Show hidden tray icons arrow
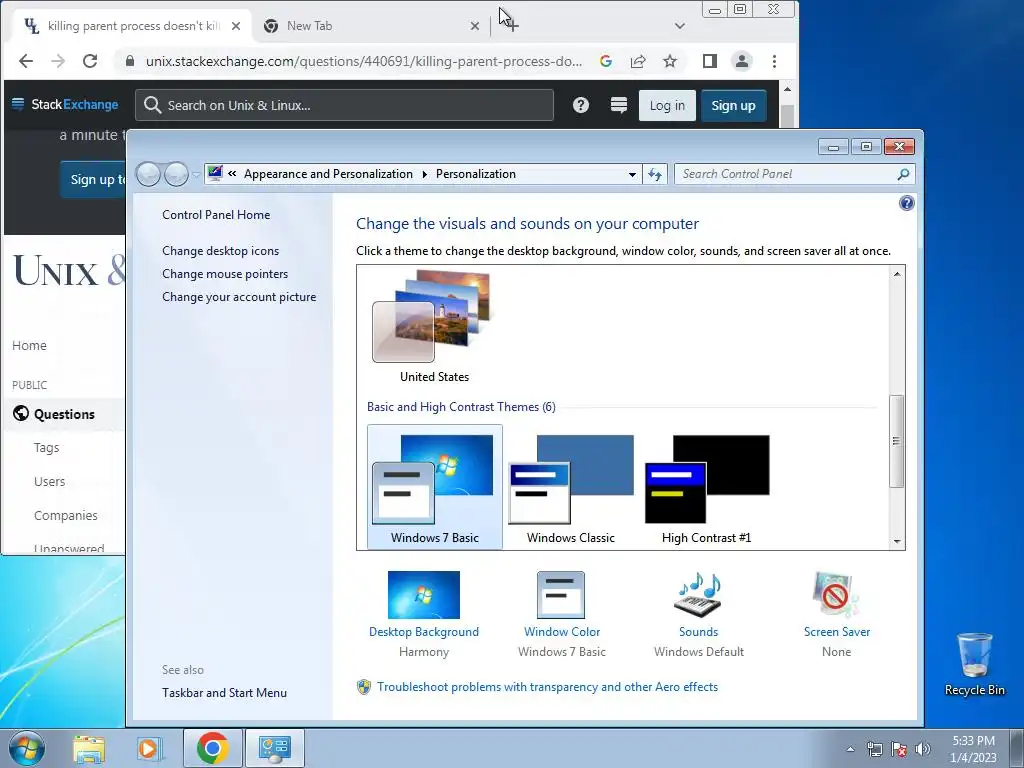Viewport: 1024px width, 768px height. click(x=850, y=749)
